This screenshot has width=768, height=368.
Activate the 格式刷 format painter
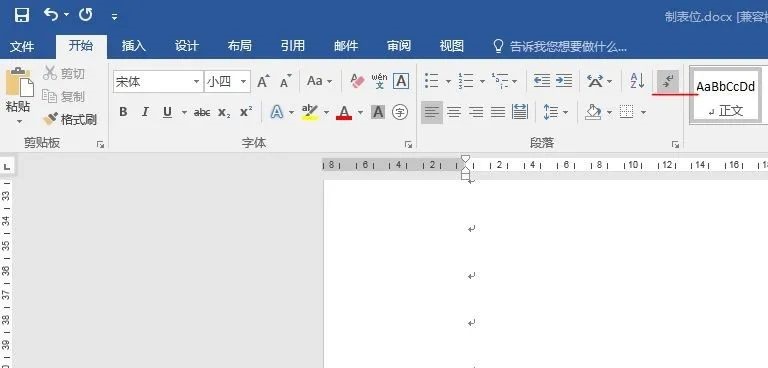pos(70,119)
